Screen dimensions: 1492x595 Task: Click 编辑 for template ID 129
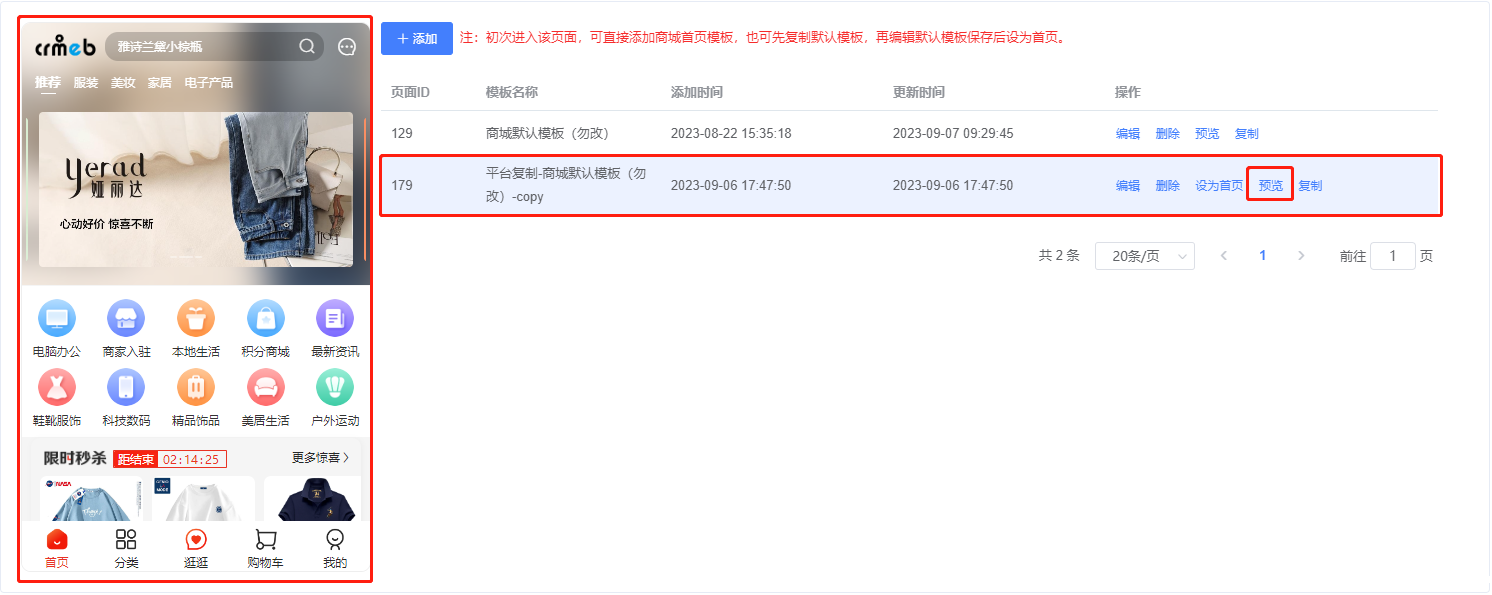click(x=1127, y=134)
